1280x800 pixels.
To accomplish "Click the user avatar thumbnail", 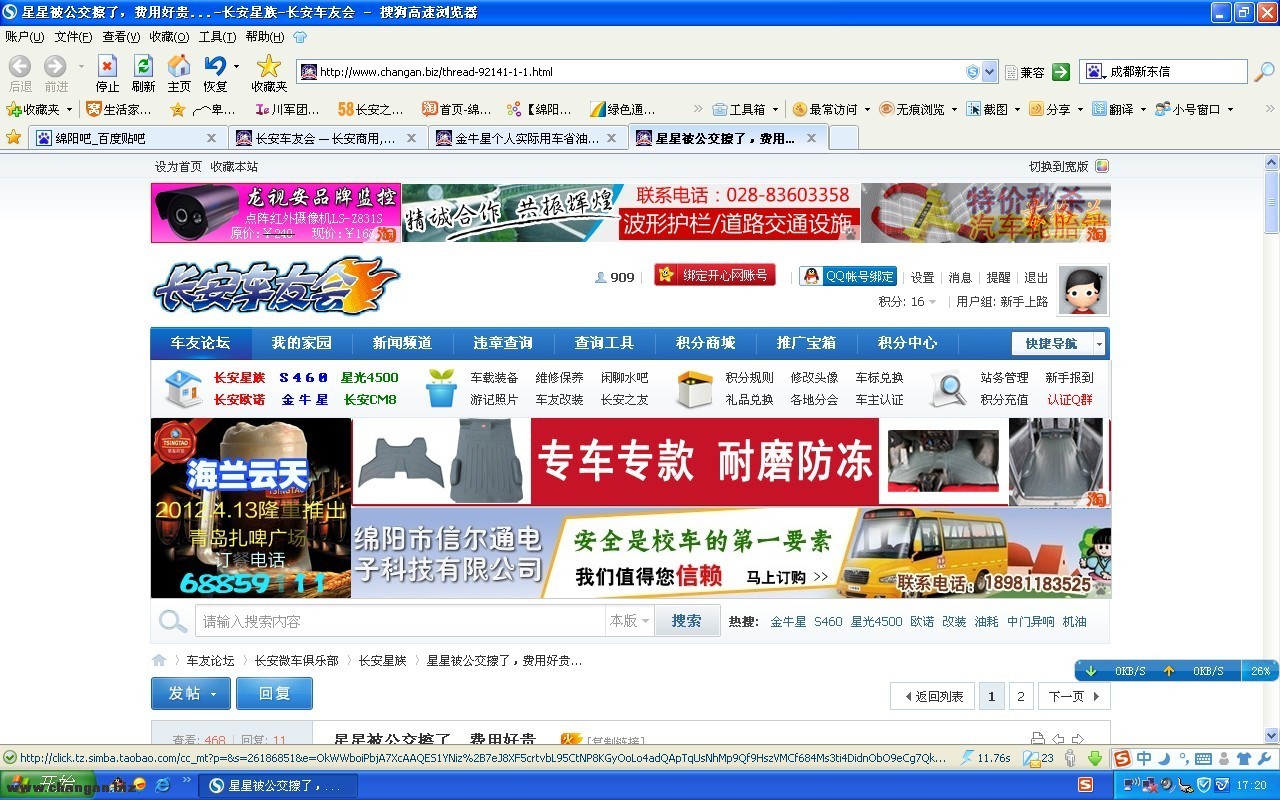I will 1083,290.
